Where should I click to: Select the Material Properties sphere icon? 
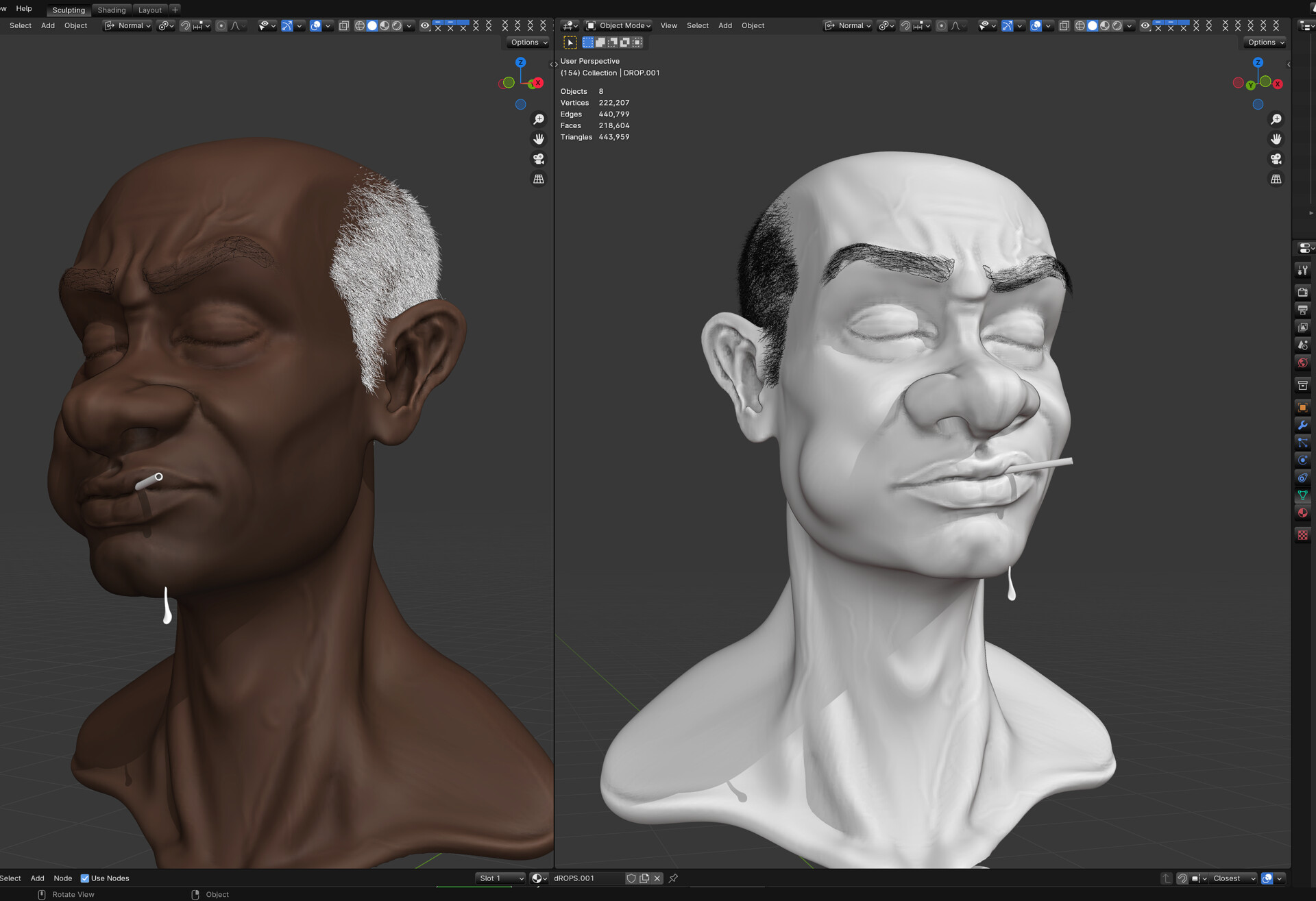pyautogui.click(x=1302, y=512)
